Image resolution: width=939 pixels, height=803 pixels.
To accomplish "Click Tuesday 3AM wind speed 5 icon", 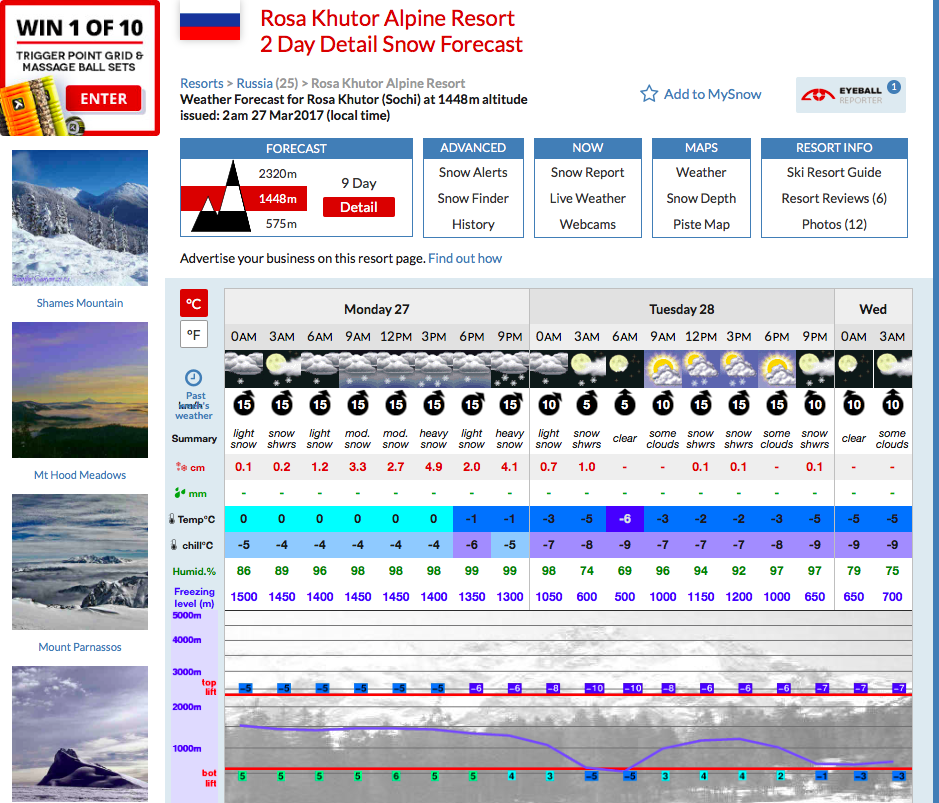I will tap(587, 404).
